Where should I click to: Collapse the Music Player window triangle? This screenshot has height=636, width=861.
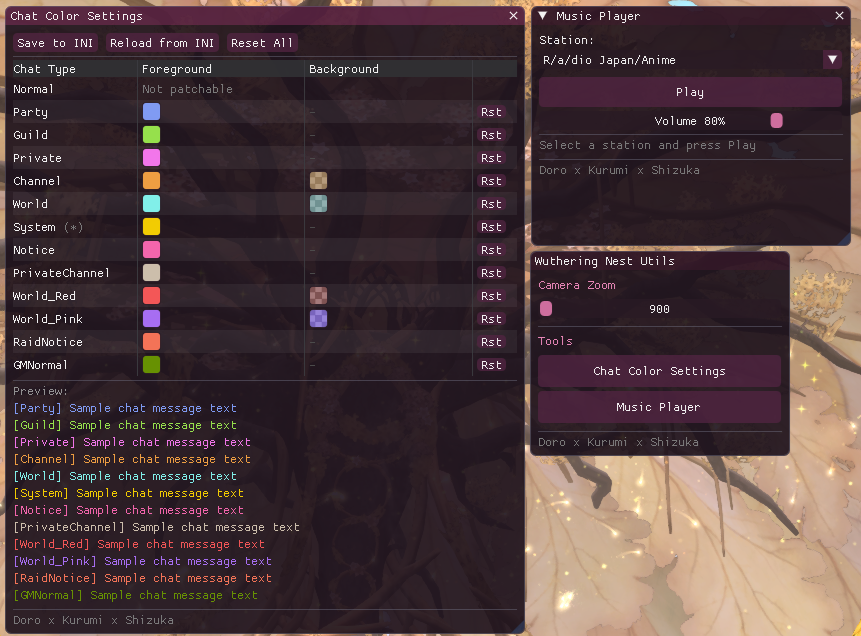[543, 16]
